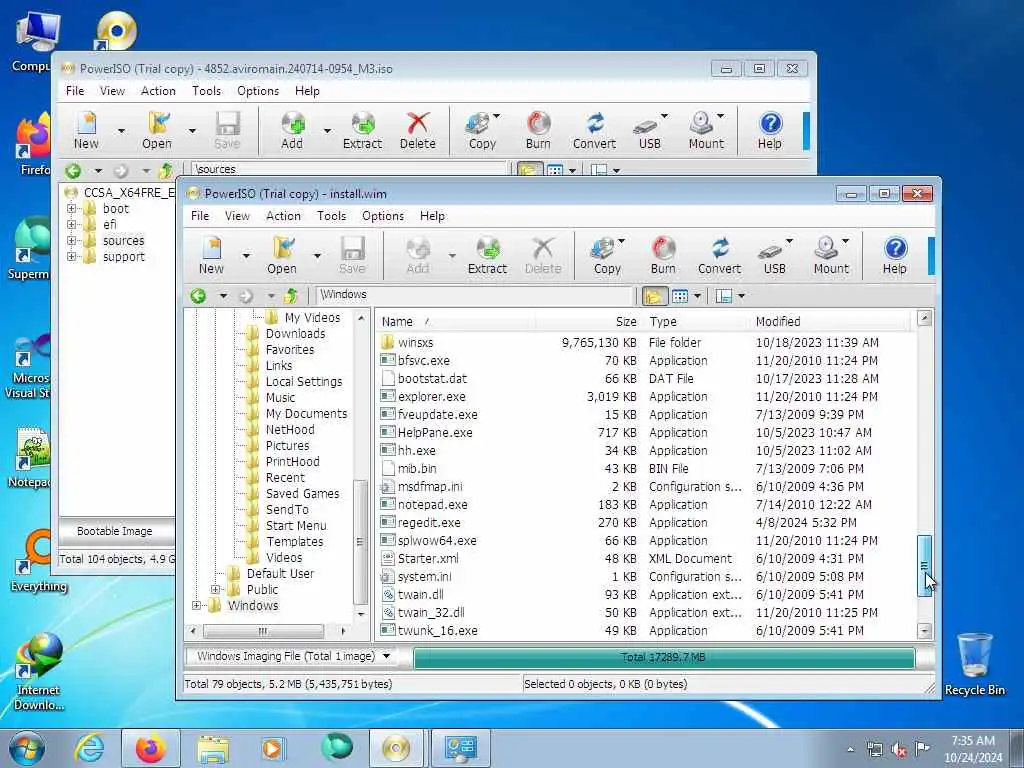Open the layout pane dropdown arrow in install.wim window

pos(741,296)
